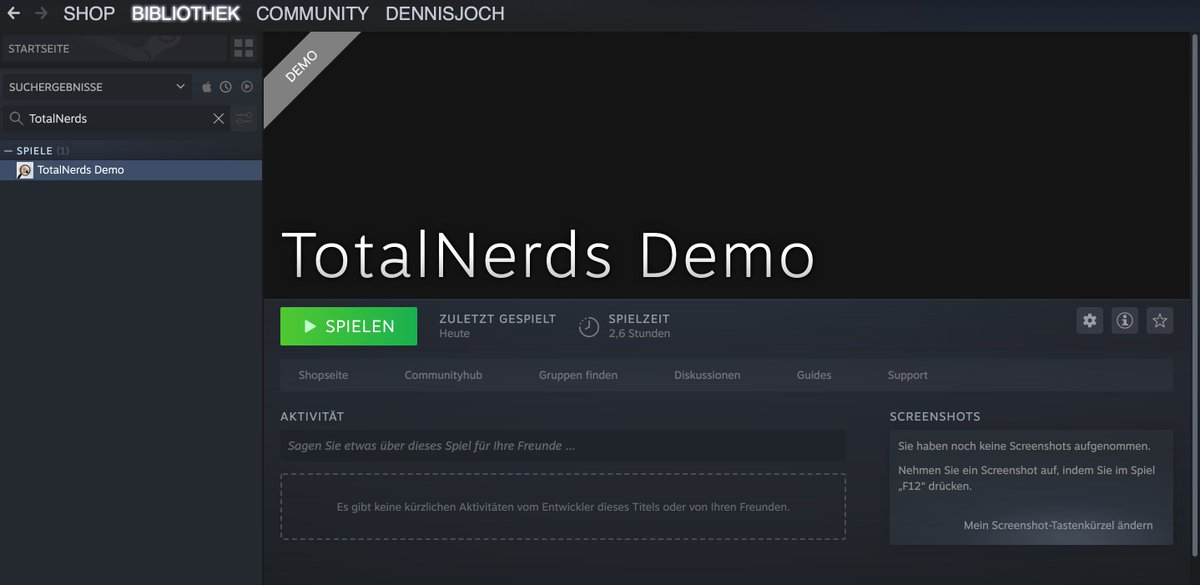The width and height of the screenshot is (1200, 585).
Task: Show the game info icon
Action: coord(1125,321)
